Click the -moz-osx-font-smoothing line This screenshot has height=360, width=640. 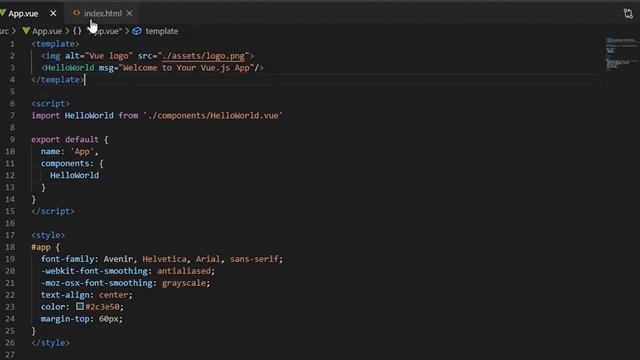pyautogui.click(x=125, y=283)
